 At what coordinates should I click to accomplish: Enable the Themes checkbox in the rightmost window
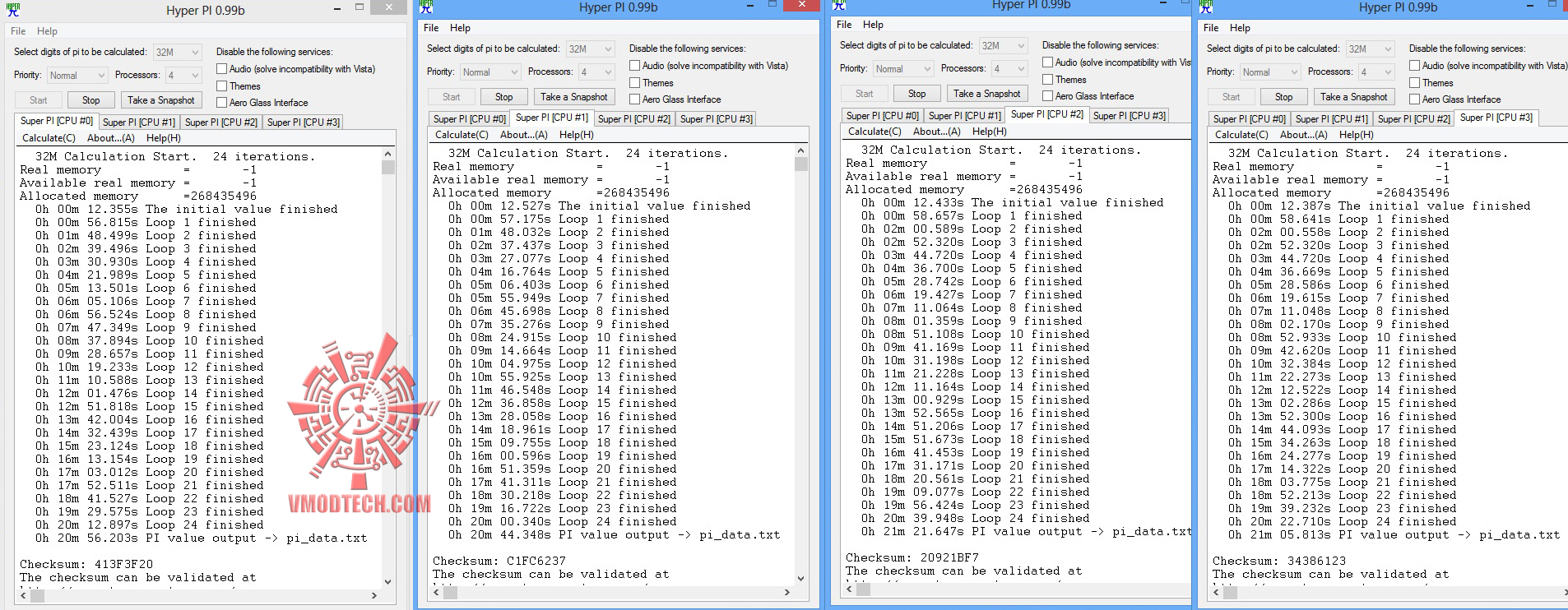1415,83
